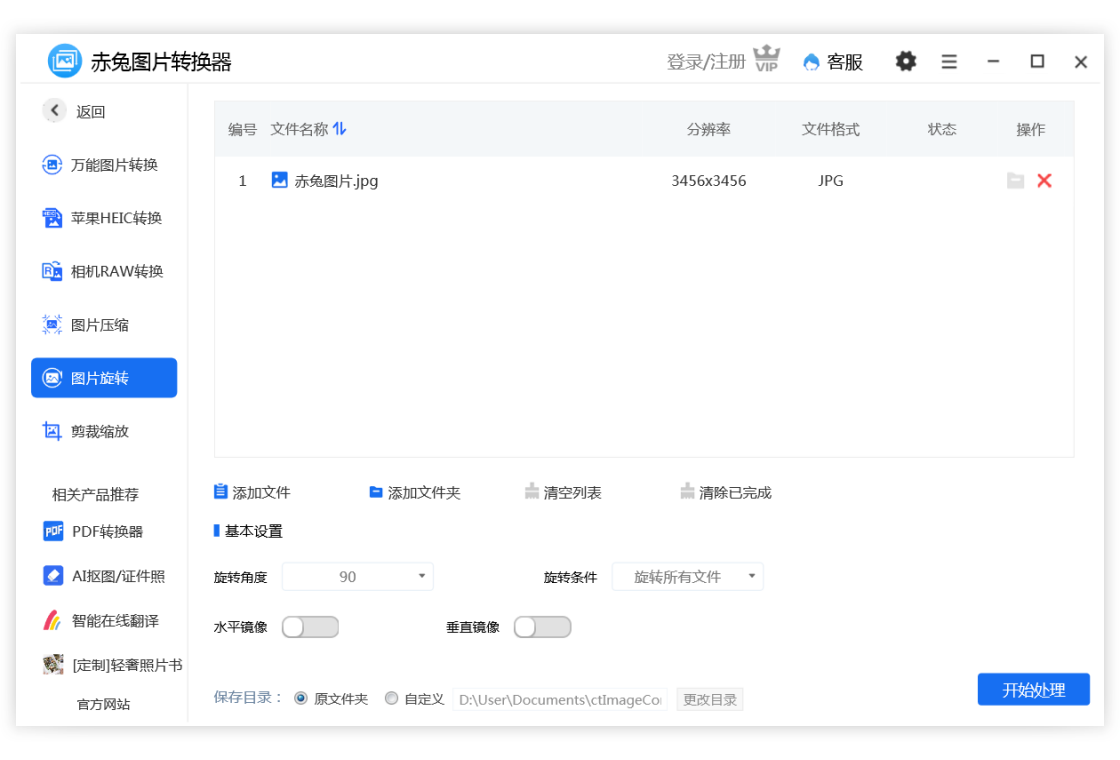Click the 更改目录 button
Viewport: 1120px width, 760px height.
(710, 700)
